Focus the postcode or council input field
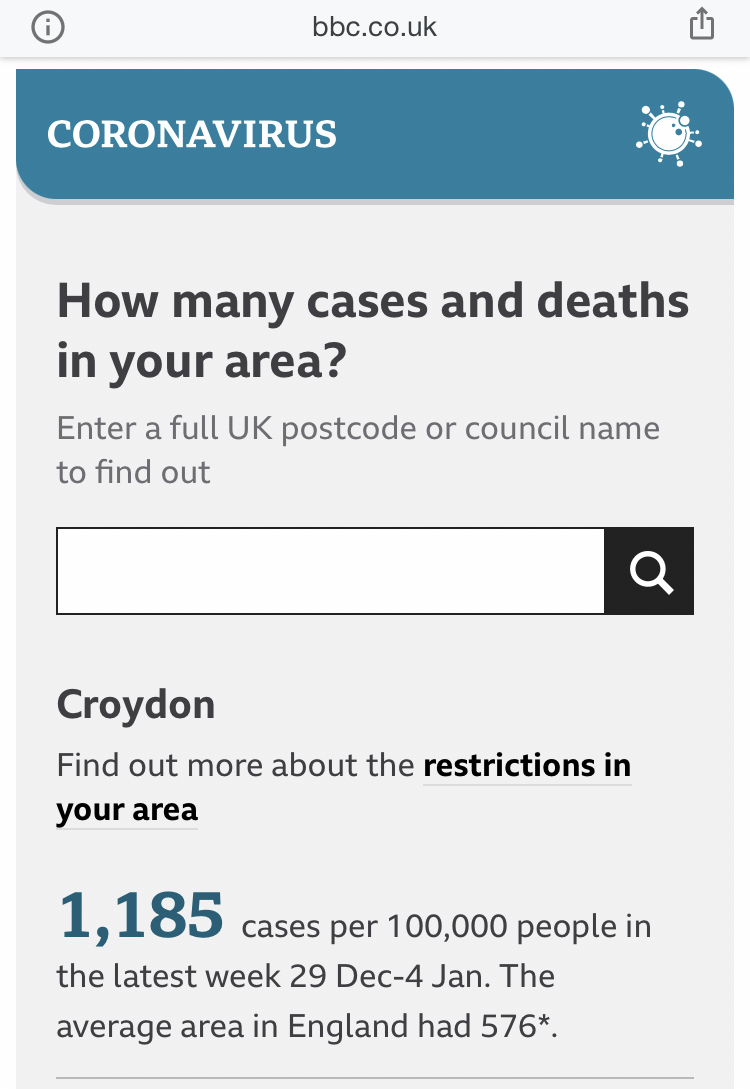The height and width of the screenshot is (1089, 750). coord(331,571)
